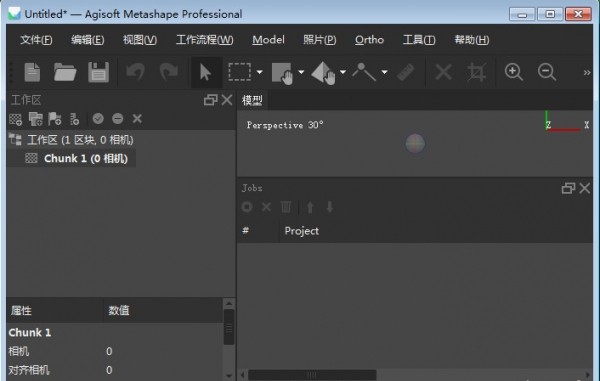Viewport: 600px width, 381px height.
Task: Click the Zoom in magnifier
Action: (x=514, y=72)
